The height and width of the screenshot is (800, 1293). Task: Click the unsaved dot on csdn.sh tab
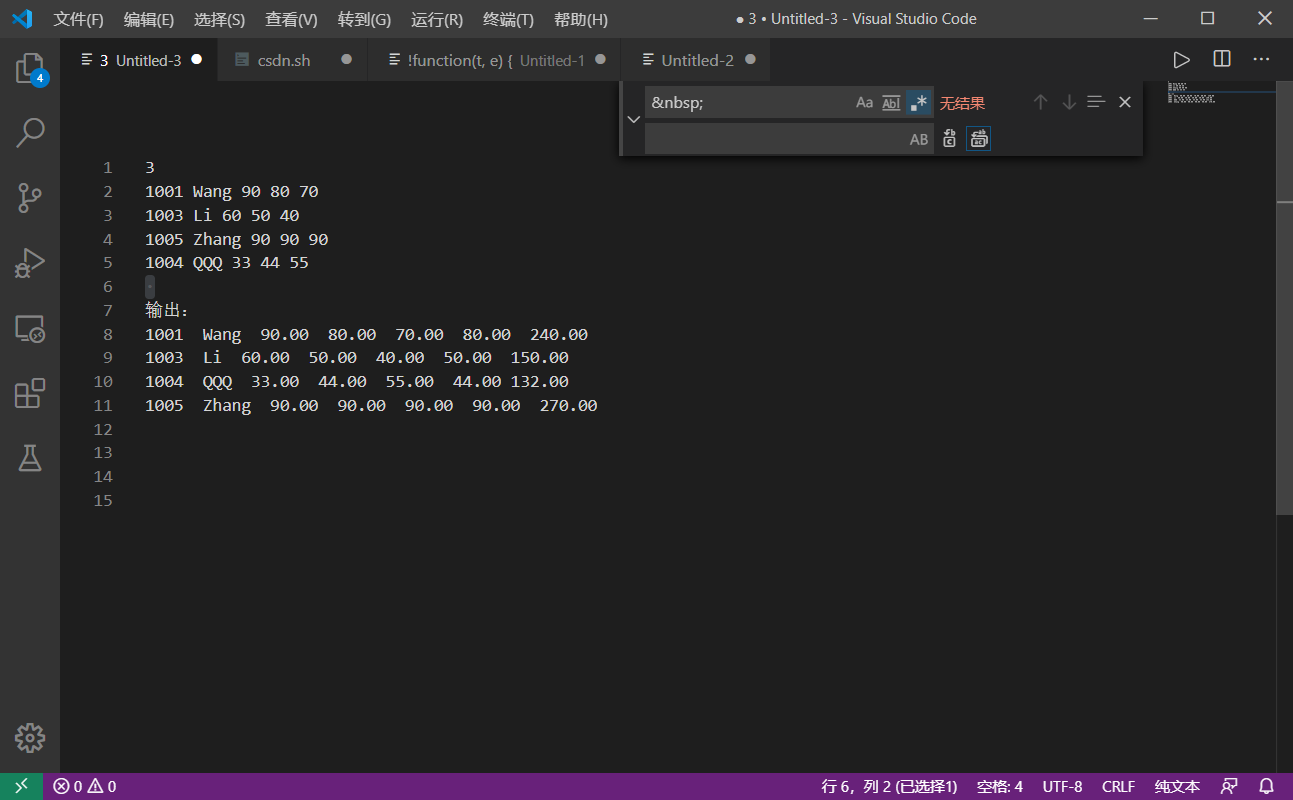tap(347, 60)
